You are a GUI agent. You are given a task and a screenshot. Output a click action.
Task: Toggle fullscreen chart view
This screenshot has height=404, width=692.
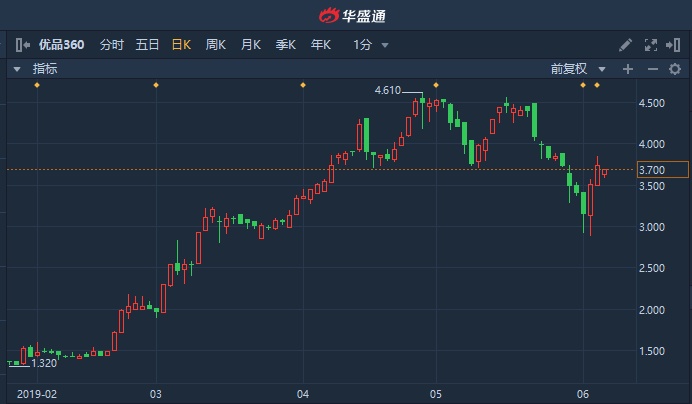tap(650, 45)
